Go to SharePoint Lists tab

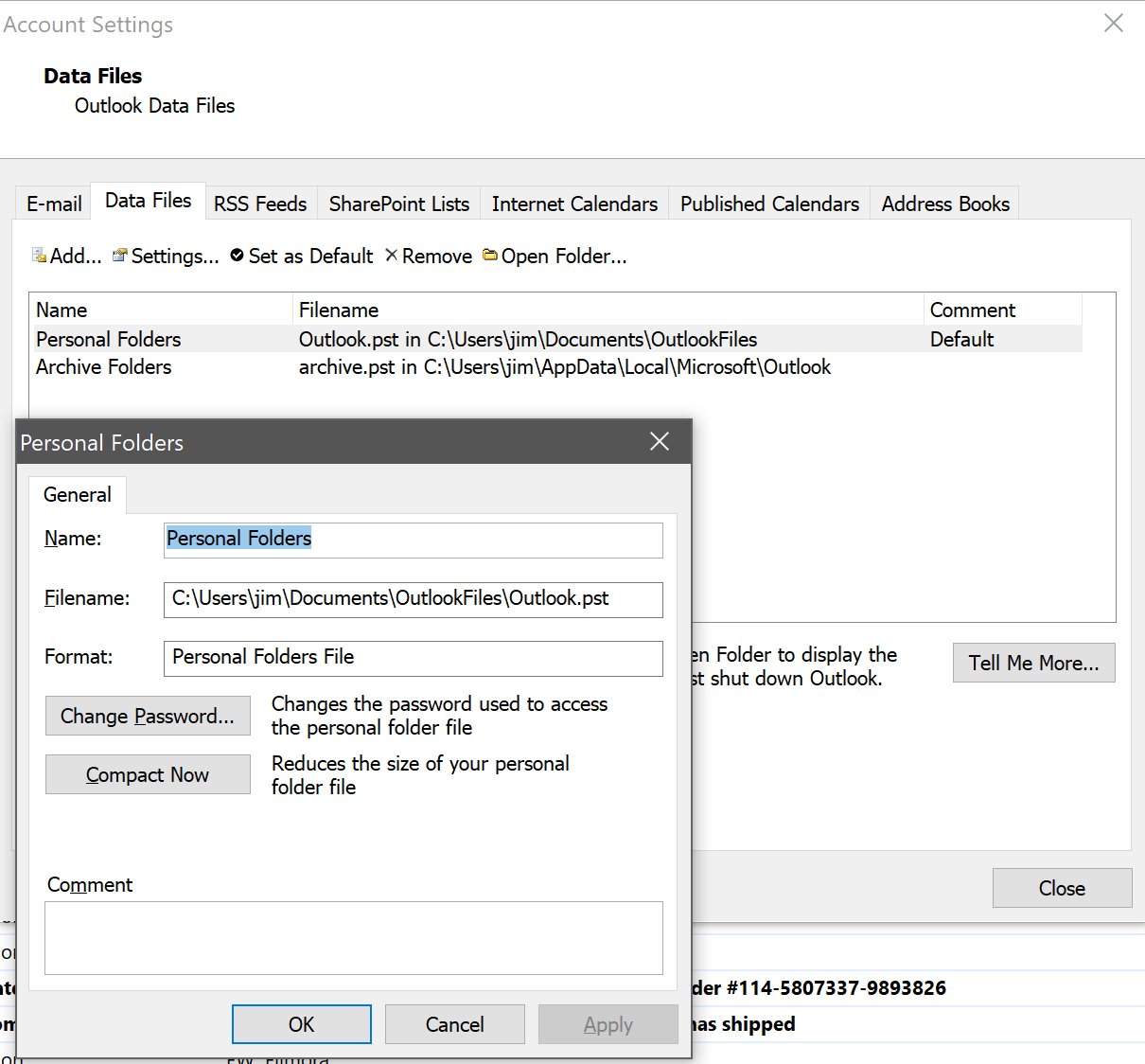(399, 204)
